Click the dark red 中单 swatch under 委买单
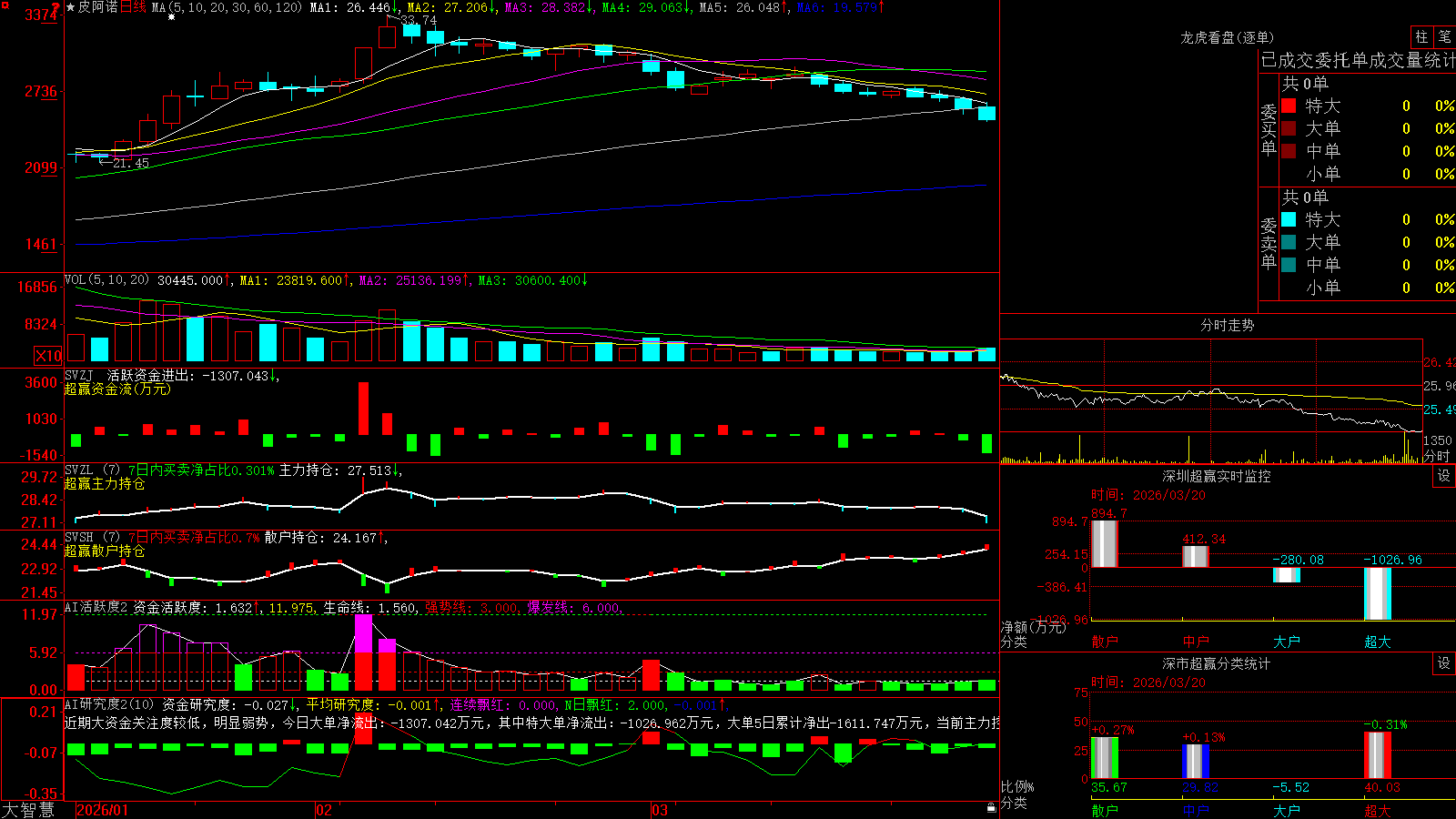 pyautogui.click(x=1289, y=151)
